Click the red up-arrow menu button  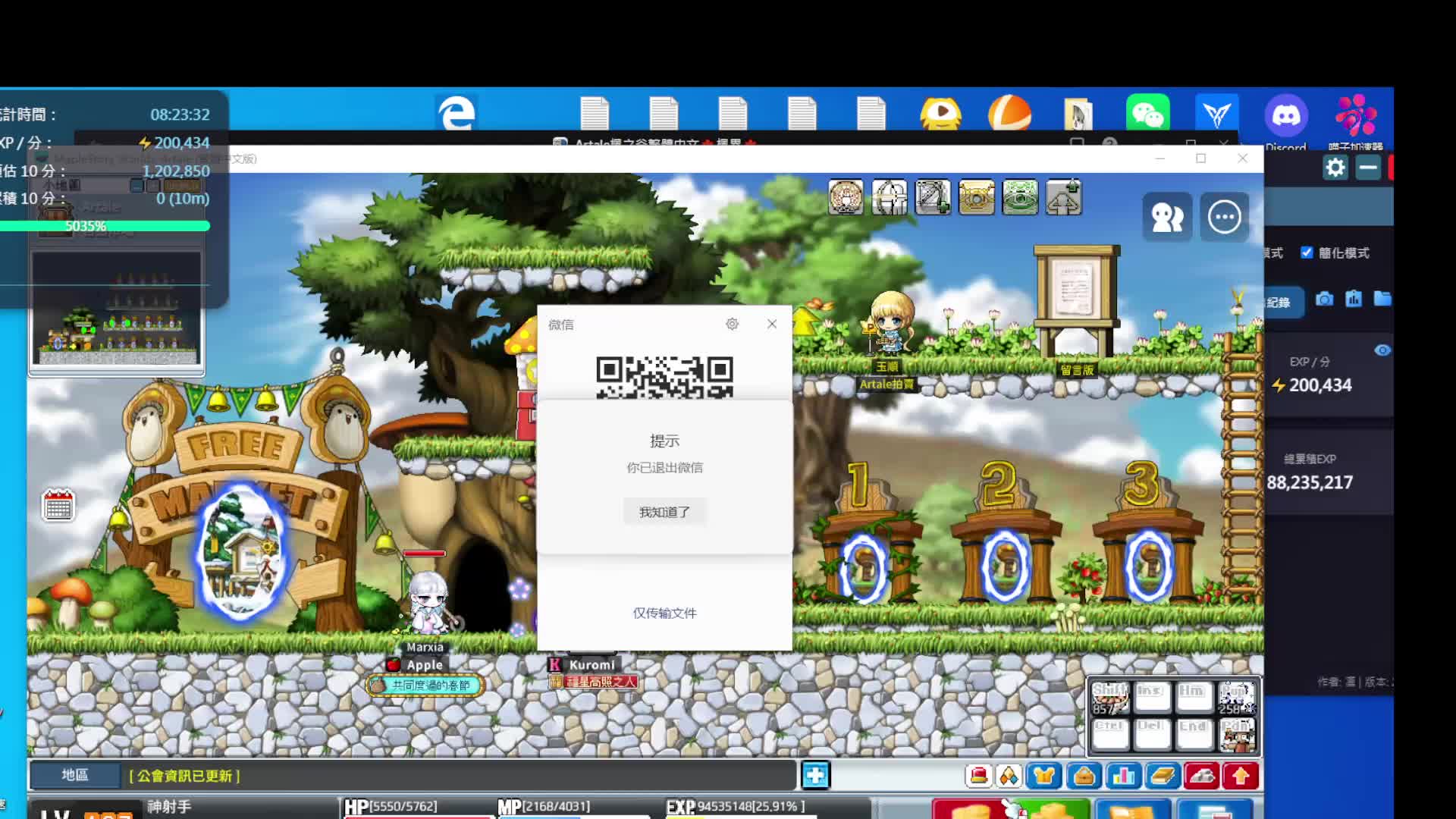coord(1241,776)
